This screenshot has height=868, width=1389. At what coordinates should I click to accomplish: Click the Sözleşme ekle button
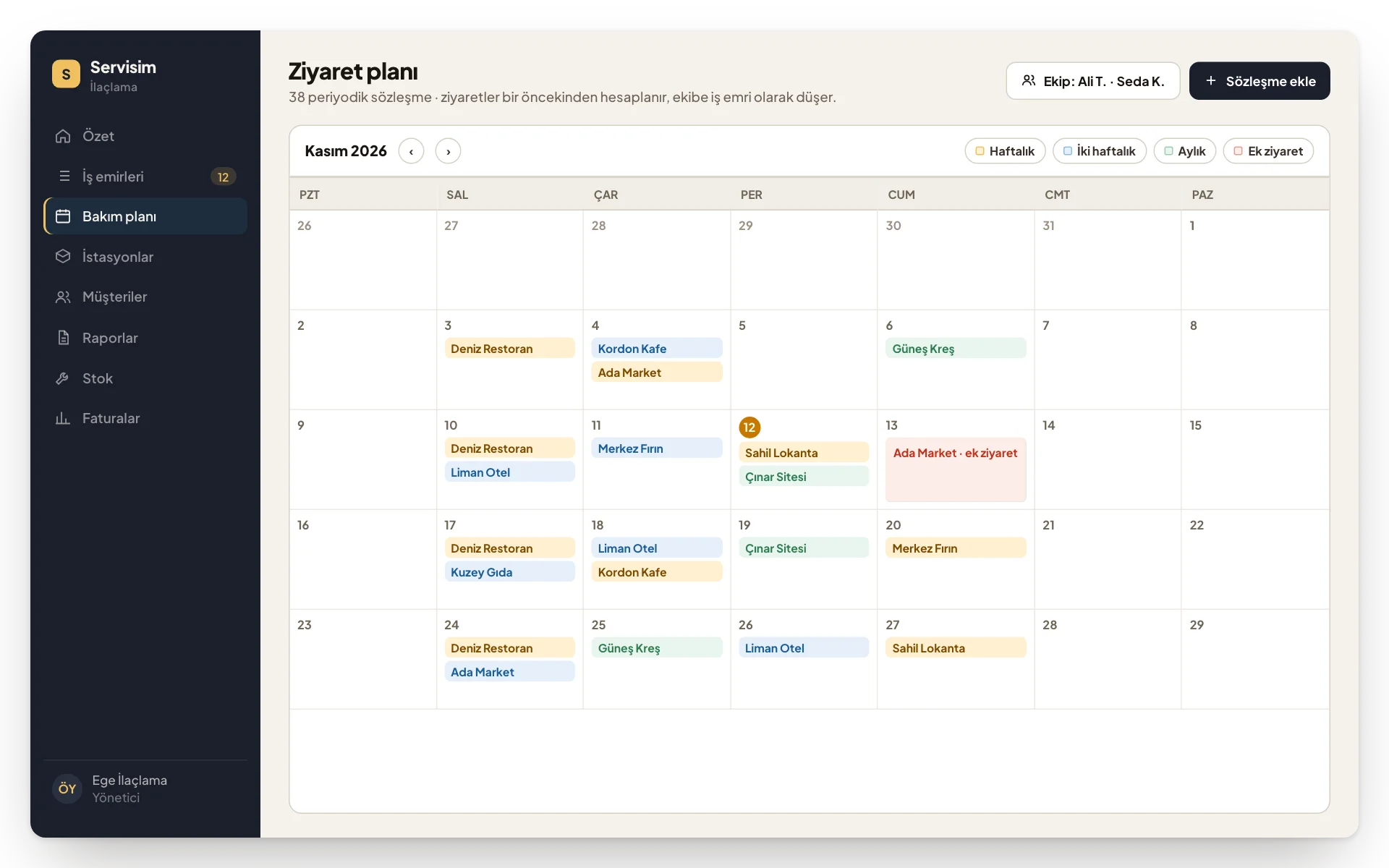1259,81
